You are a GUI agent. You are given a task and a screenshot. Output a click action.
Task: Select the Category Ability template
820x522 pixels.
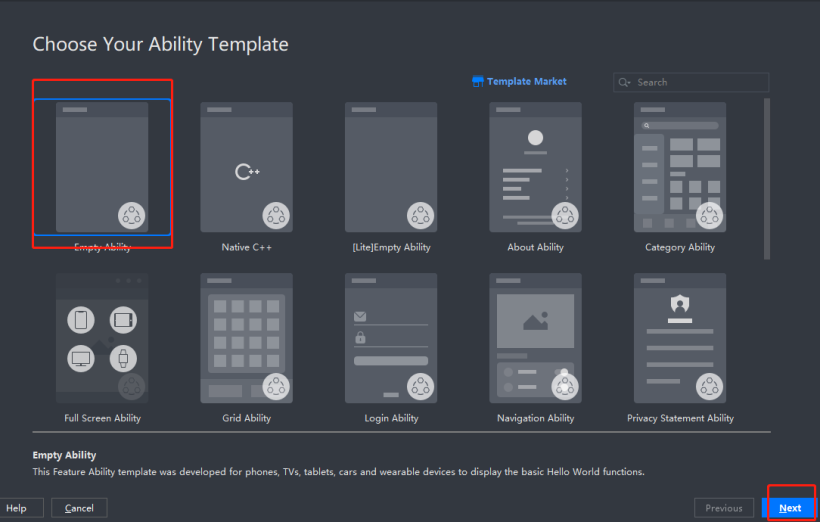[x=680, y=167]
